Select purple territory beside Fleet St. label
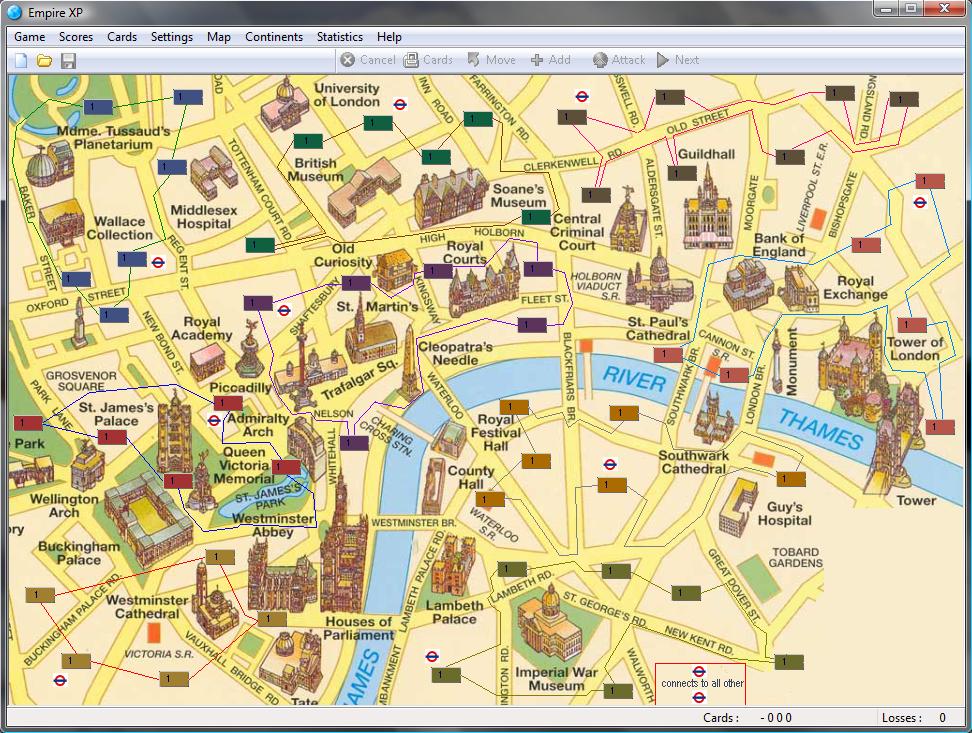The height and width of the screenshot is (733, 972). coord(532,325)
